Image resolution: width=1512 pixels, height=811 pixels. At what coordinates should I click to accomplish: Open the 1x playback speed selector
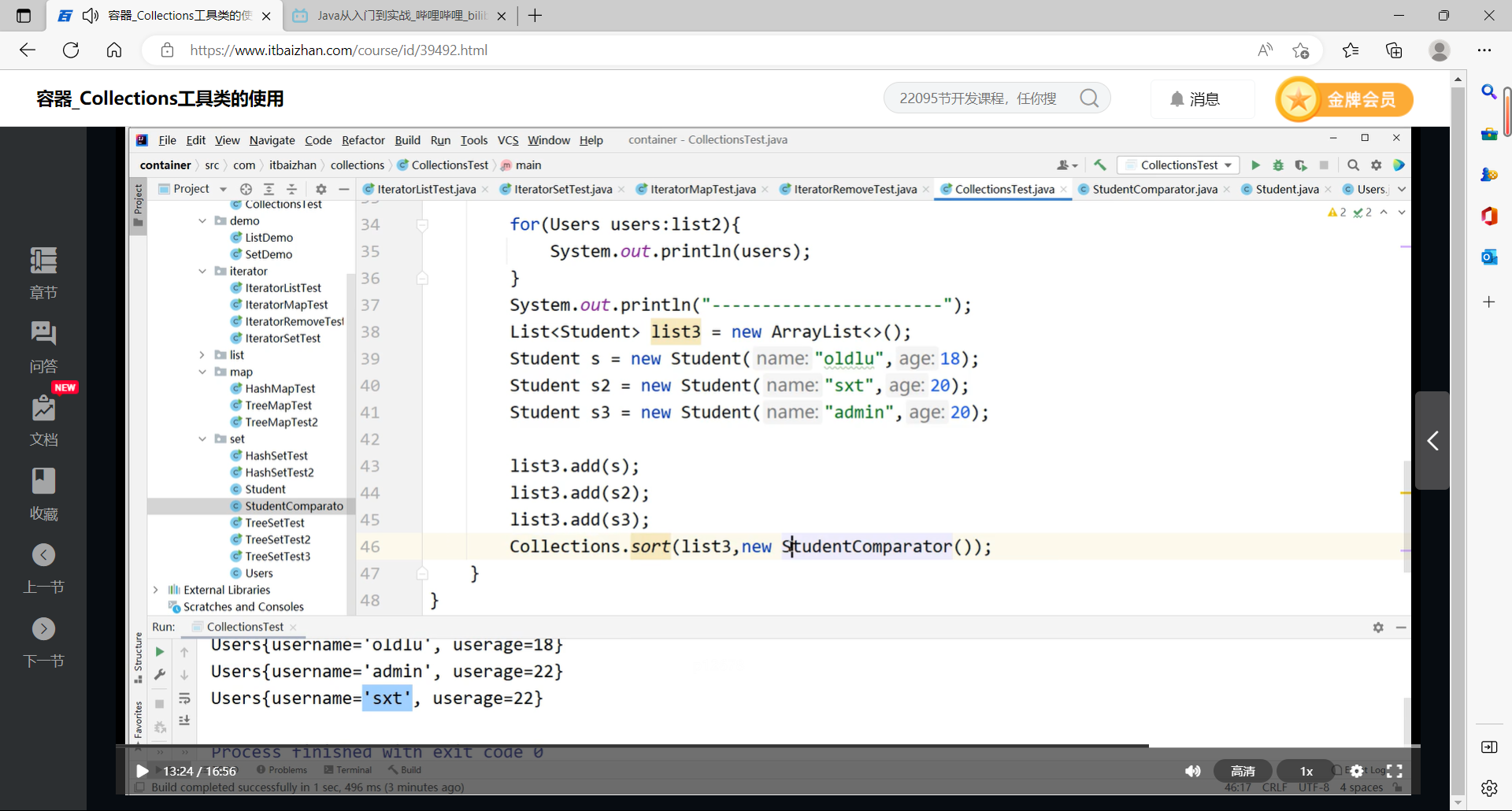(1306, 771)
